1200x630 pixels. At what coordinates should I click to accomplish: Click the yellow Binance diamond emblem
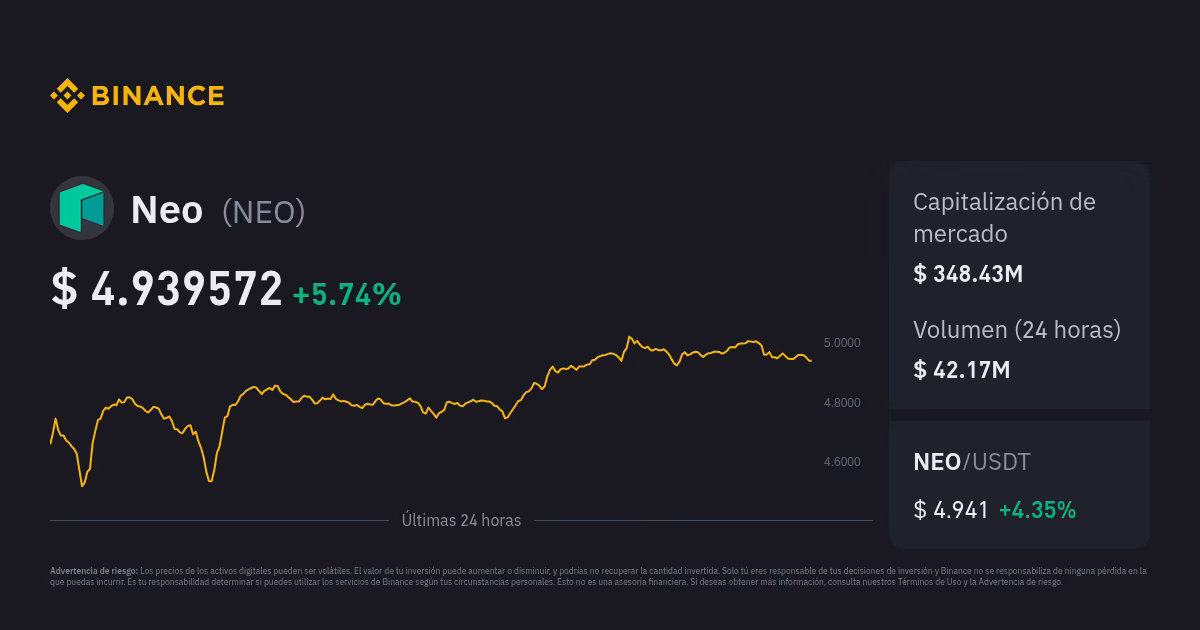tap(65, 95)
